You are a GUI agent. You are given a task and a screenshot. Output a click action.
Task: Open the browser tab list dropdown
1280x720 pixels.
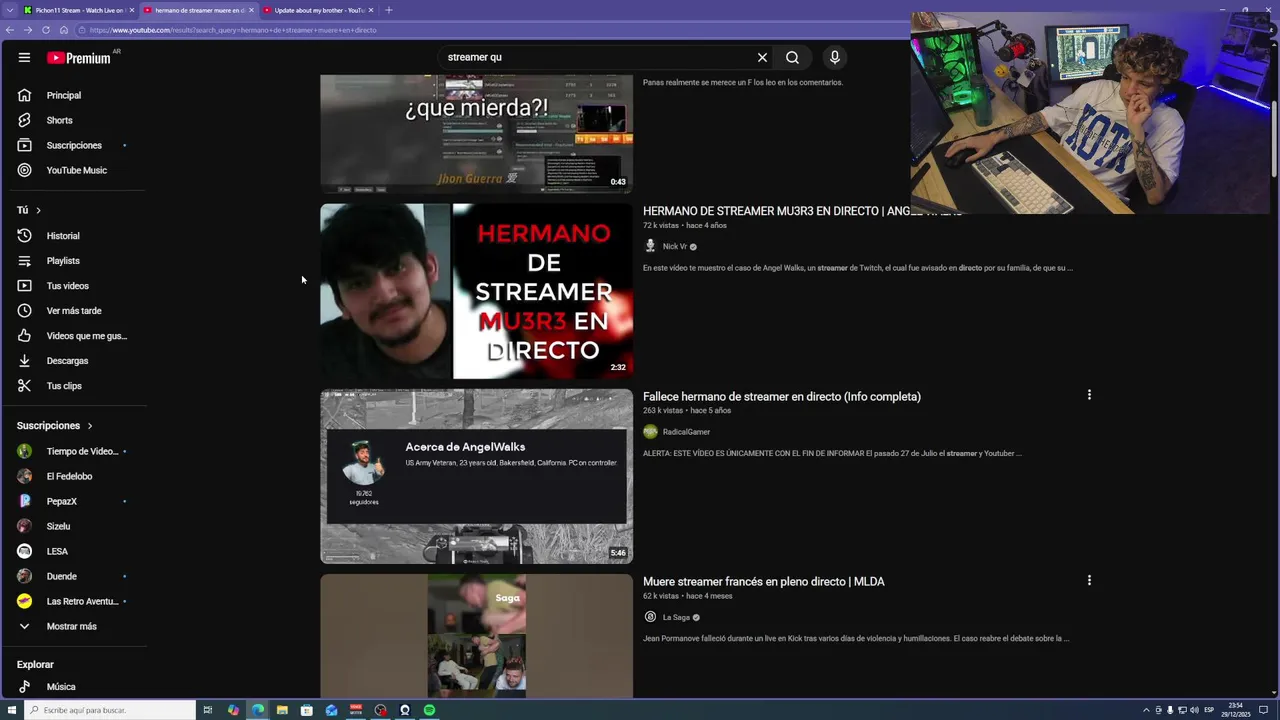point(10,10)
